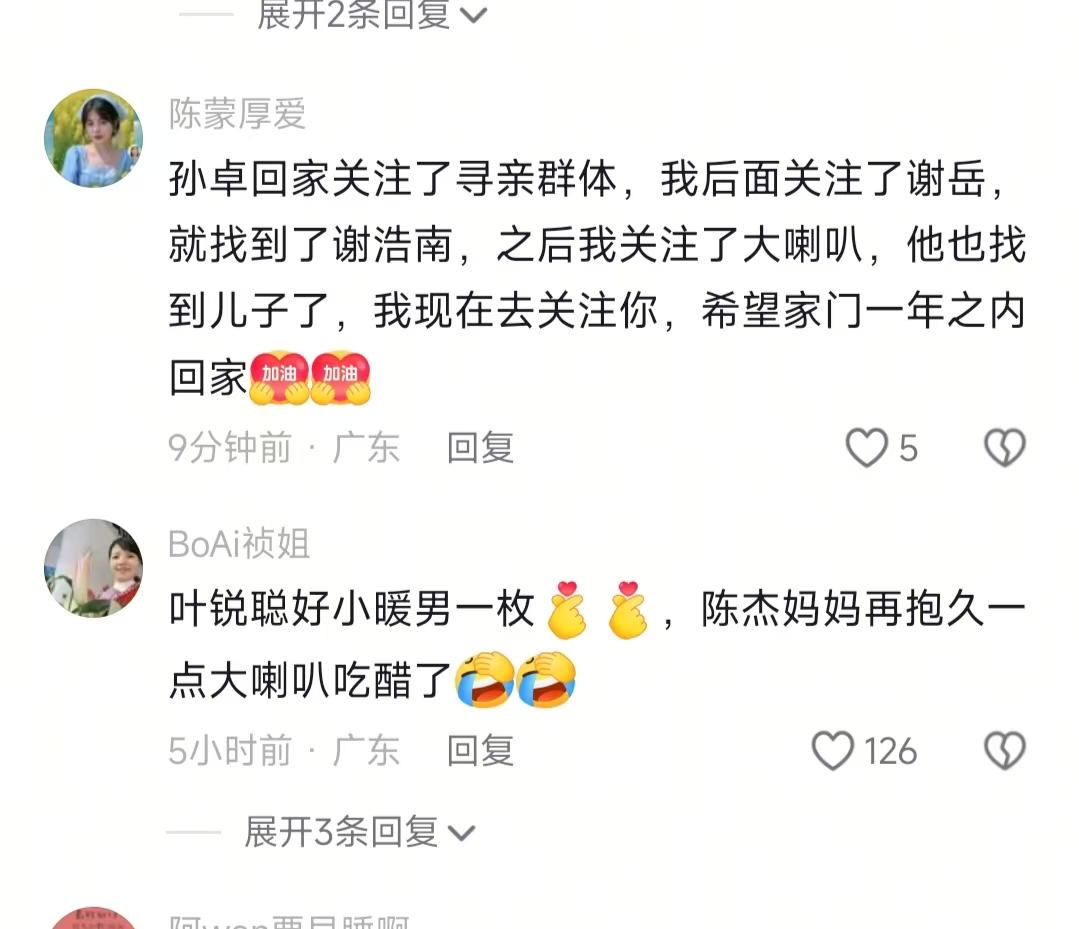Screen dimensions: 1079x929
Task: Expand the 2 replies at top
Action: point(372,14)
